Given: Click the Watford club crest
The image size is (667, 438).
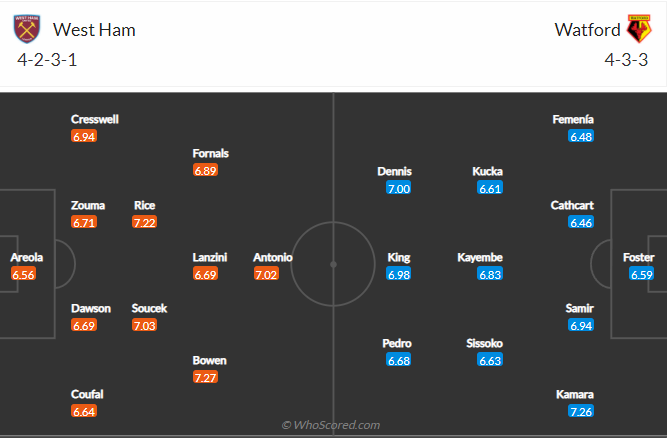Looking at the screenshot, I should point(638,29).
